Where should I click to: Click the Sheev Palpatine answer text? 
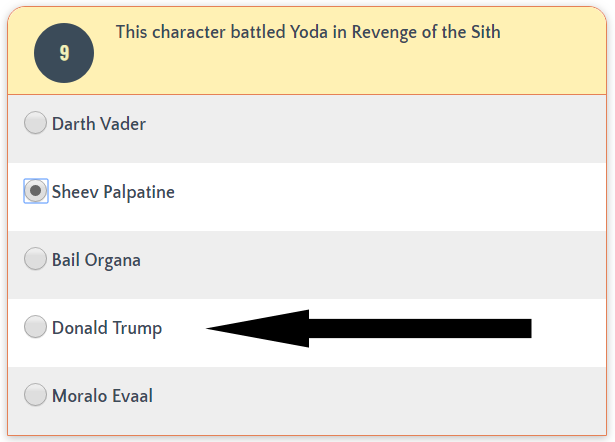pyautogui.click(x=113, y=192)
